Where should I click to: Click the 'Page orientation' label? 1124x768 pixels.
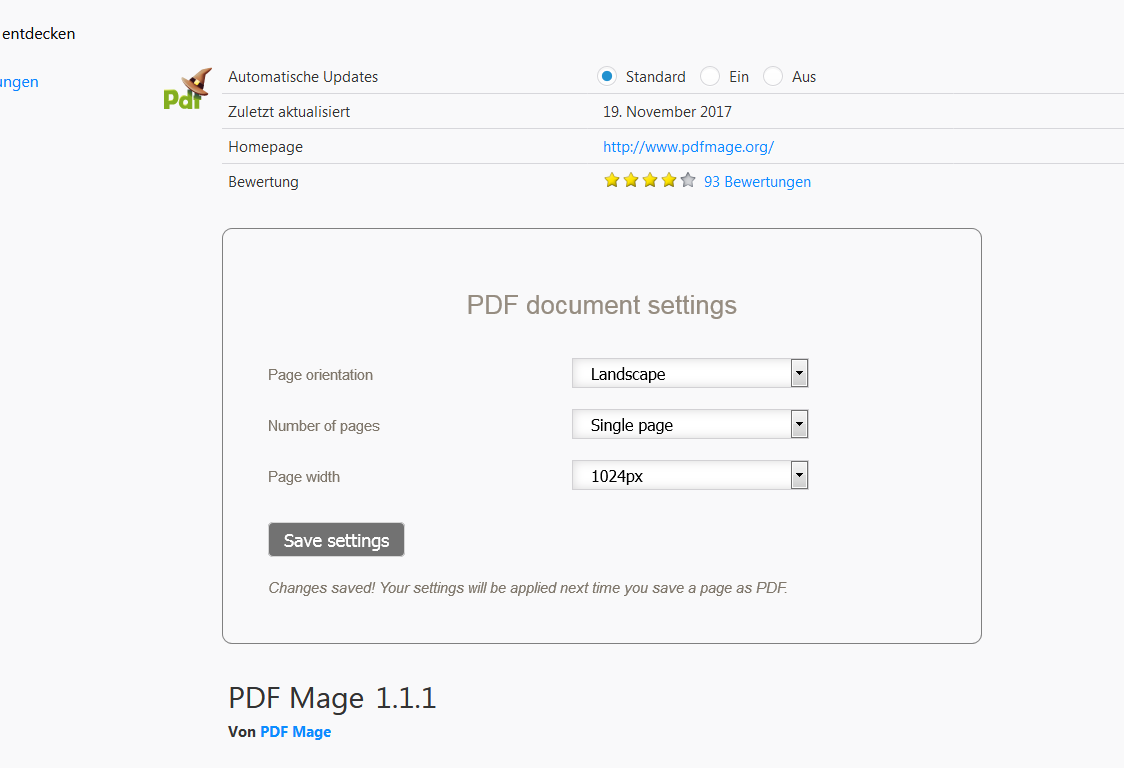[x=320, y=375]
